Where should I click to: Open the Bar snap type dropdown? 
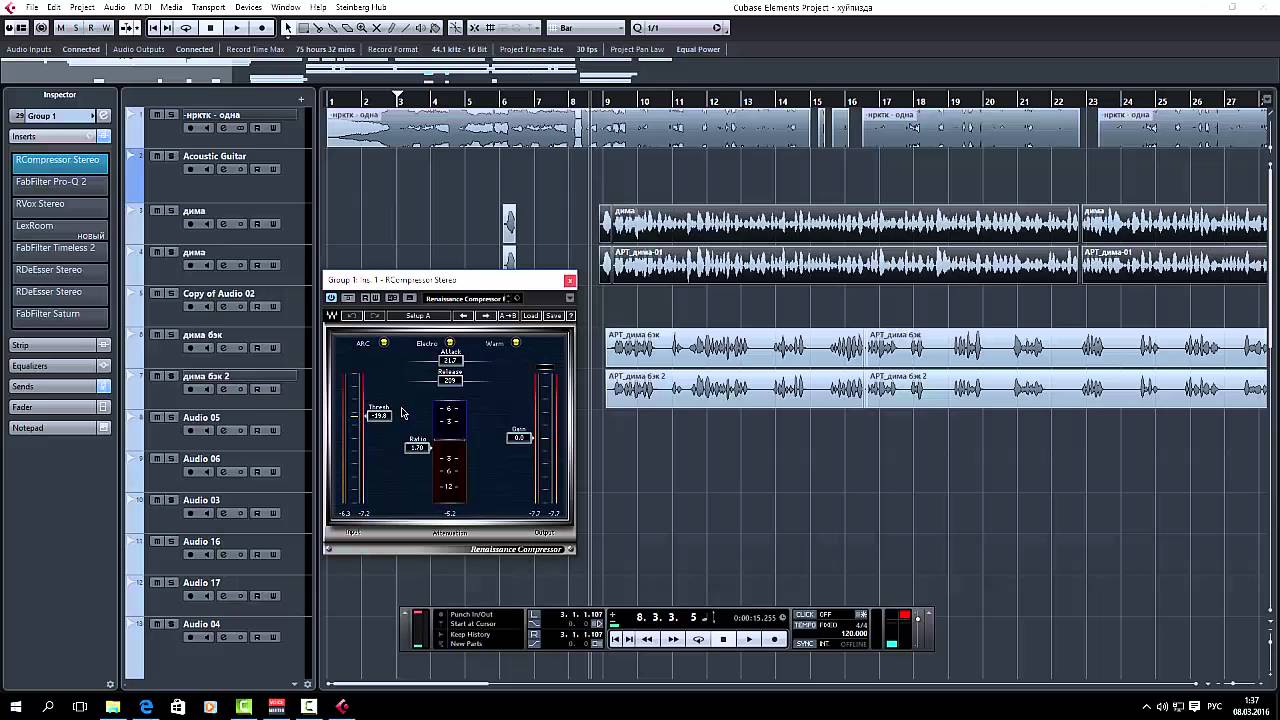(x=587, y=28)
